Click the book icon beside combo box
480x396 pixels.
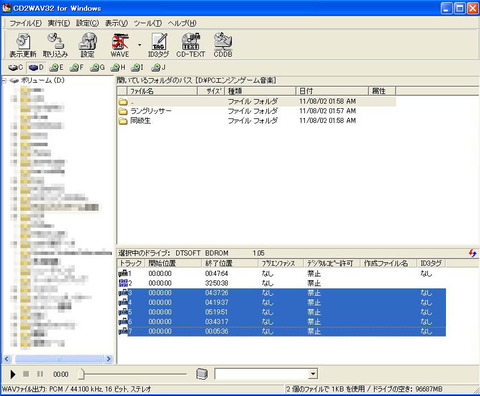click(202, 374)
